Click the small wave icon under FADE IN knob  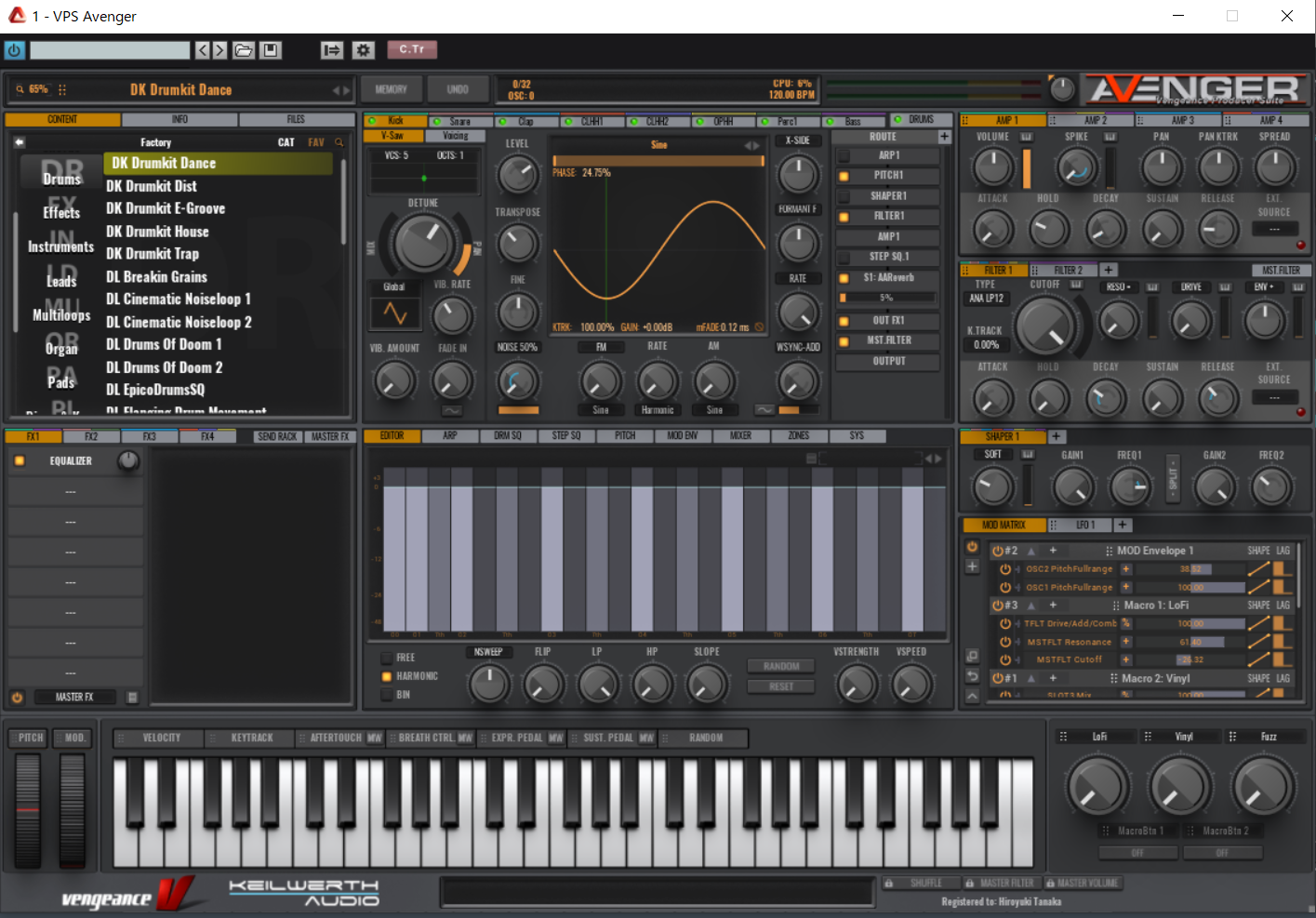coord(452,410)
